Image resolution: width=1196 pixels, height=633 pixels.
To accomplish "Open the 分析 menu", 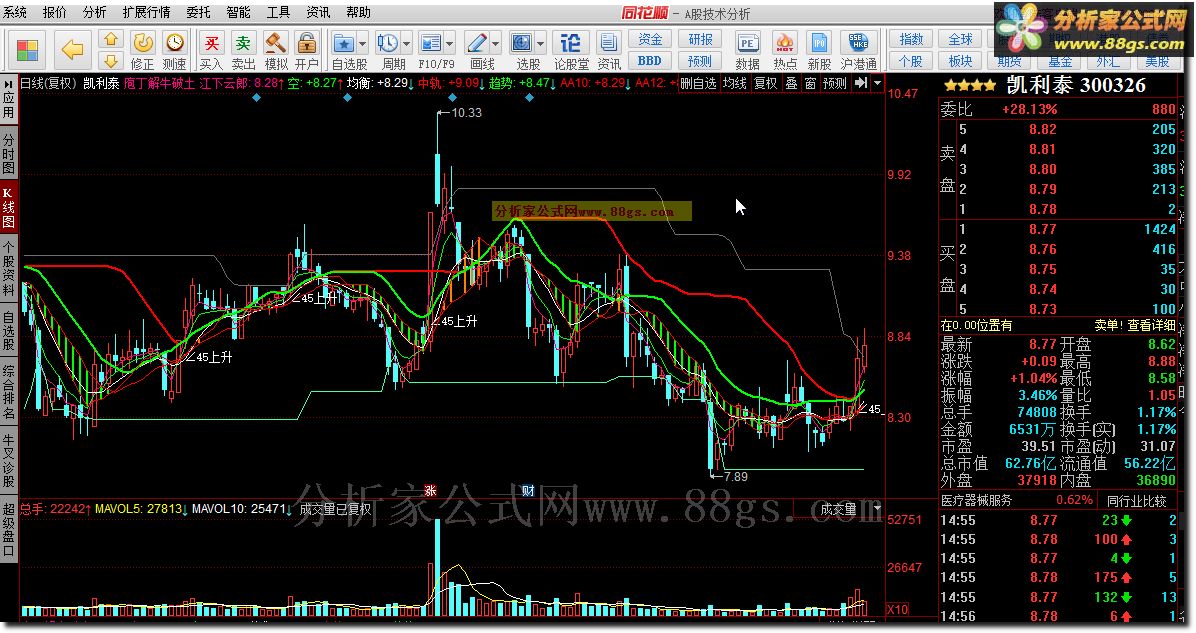I will click(x=95, y=12).
